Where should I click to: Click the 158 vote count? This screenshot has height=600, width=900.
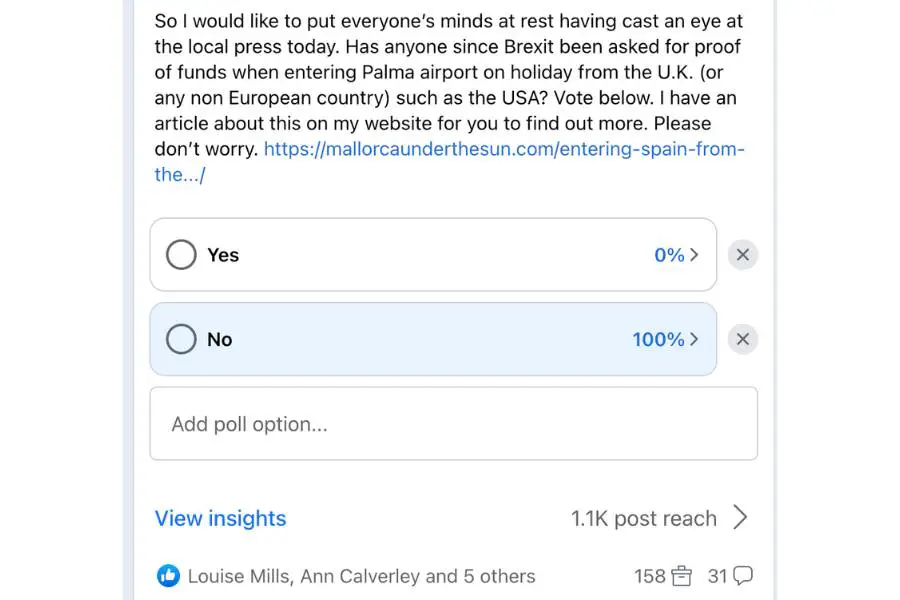[652, 576]
